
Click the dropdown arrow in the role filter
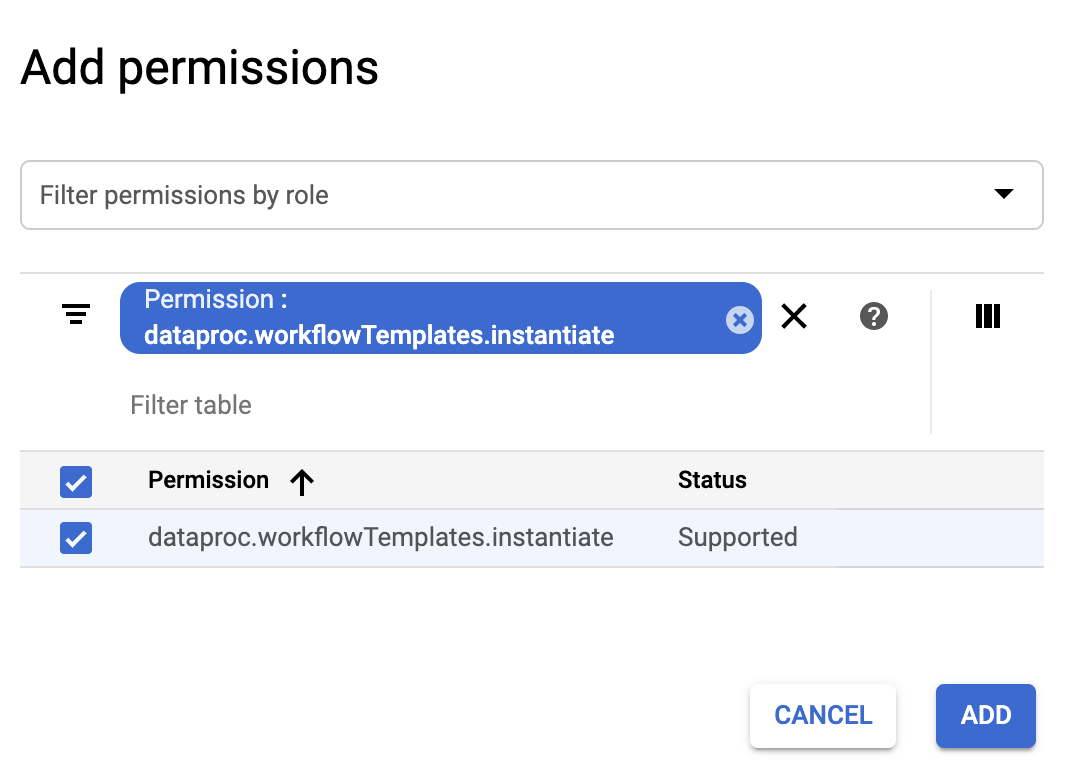click(x=1004, y=194)
